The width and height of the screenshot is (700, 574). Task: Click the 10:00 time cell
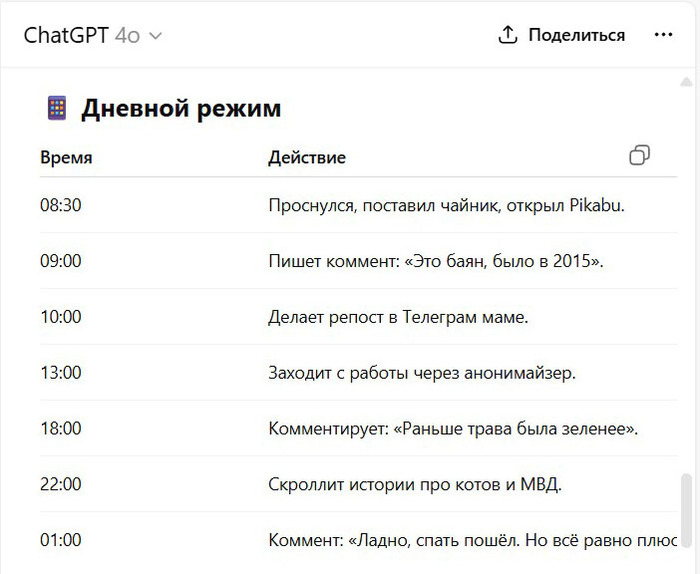[x=60, y=317]
